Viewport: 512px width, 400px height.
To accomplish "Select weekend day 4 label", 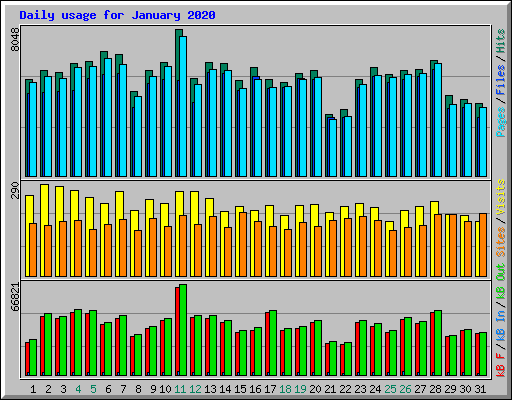I will coord(78,389).
